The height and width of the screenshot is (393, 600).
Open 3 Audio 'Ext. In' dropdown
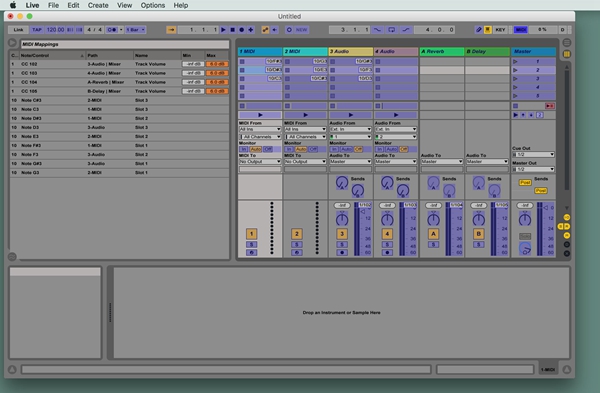coord(351,129)
